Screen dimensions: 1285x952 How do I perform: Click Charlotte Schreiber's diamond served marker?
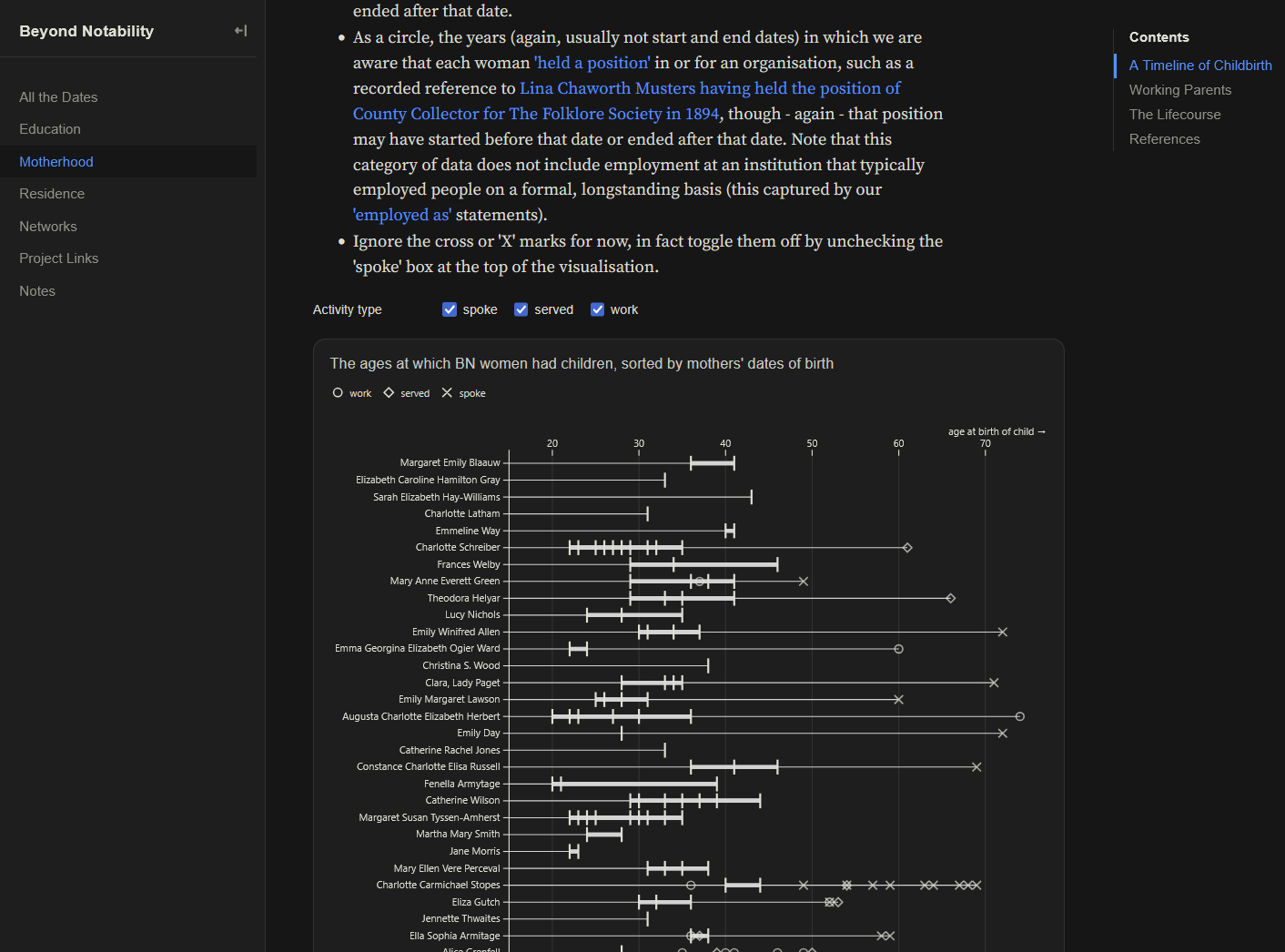point(907,548)
